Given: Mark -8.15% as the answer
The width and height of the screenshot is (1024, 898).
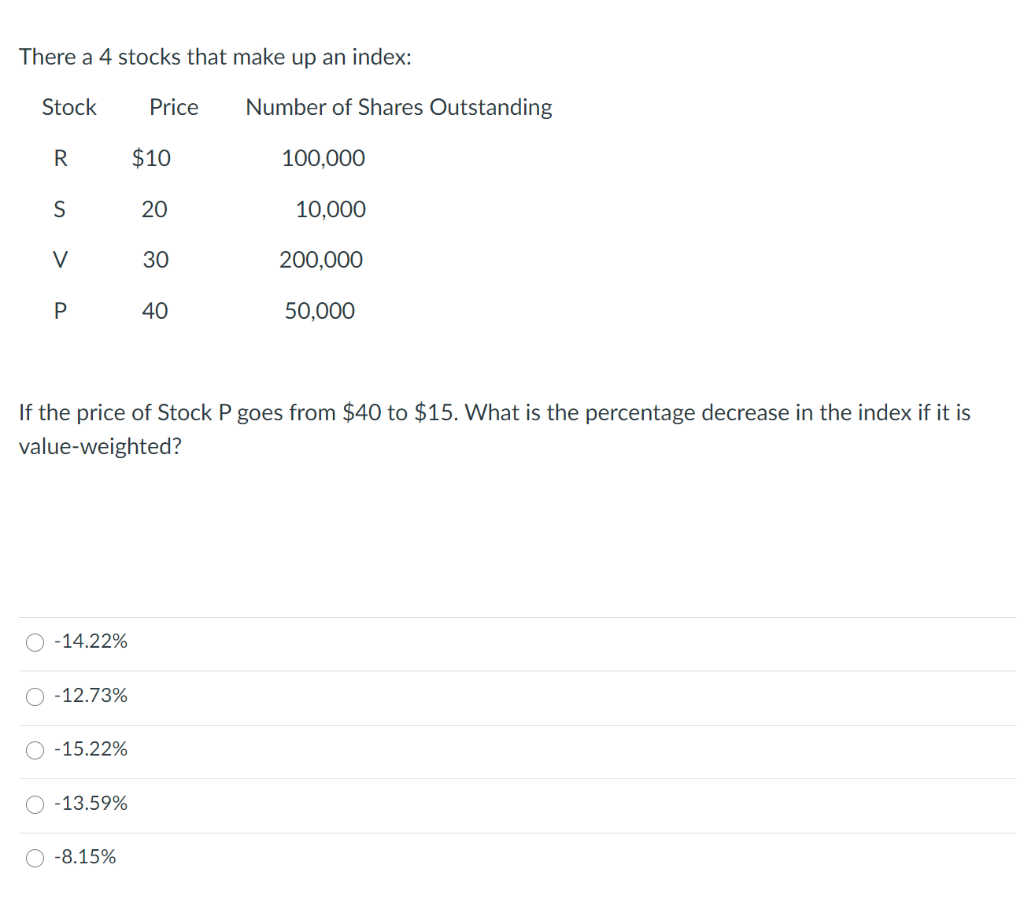Looking at the screenshot, I should click(35, 857).
